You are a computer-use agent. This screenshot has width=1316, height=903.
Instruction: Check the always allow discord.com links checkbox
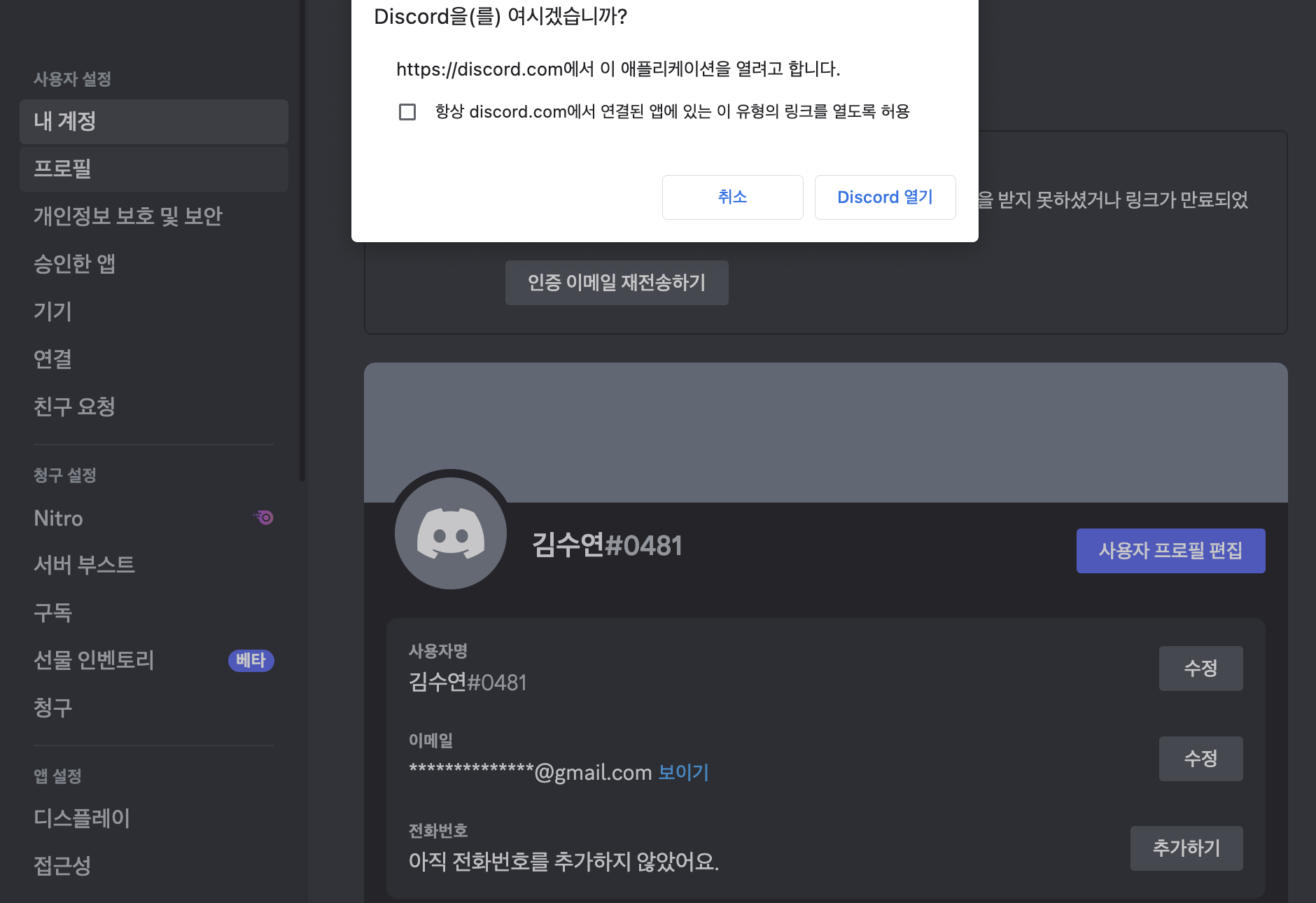pyautogui.click(x=407, y=112)
